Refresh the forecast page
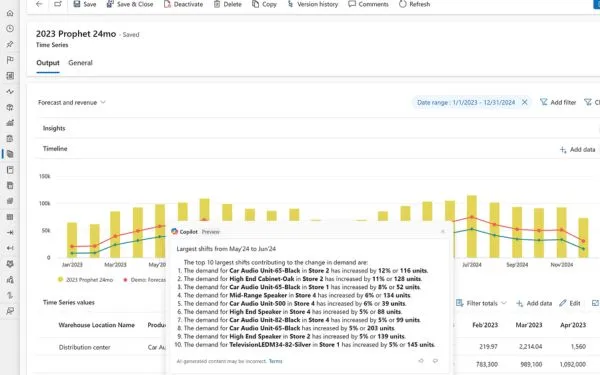Viewport: 600px width, 375px height. tap(414, 4)
